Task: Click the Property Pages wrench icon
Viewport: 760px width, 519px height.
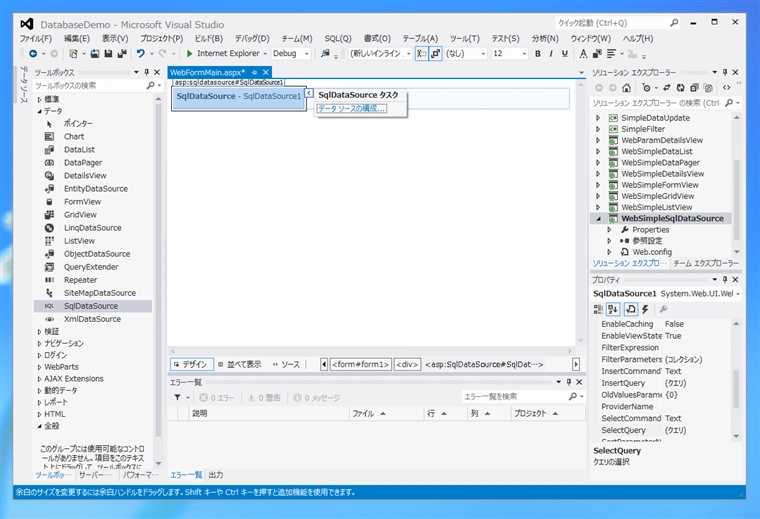Action: pyautogui.click(x=664, y=309)
